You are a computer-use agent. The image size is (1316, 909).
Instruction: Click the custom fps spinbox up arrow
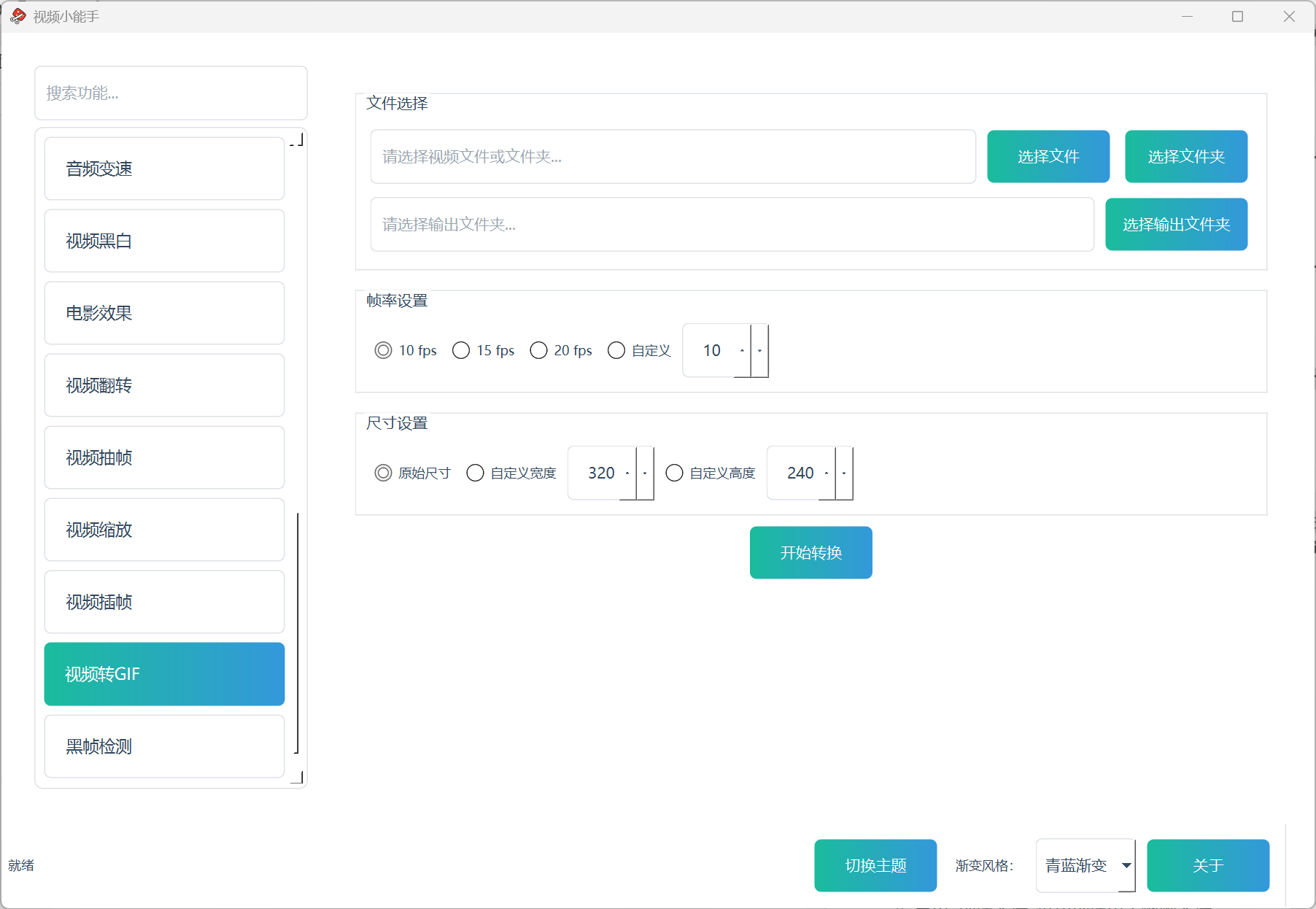coord(743,351)
